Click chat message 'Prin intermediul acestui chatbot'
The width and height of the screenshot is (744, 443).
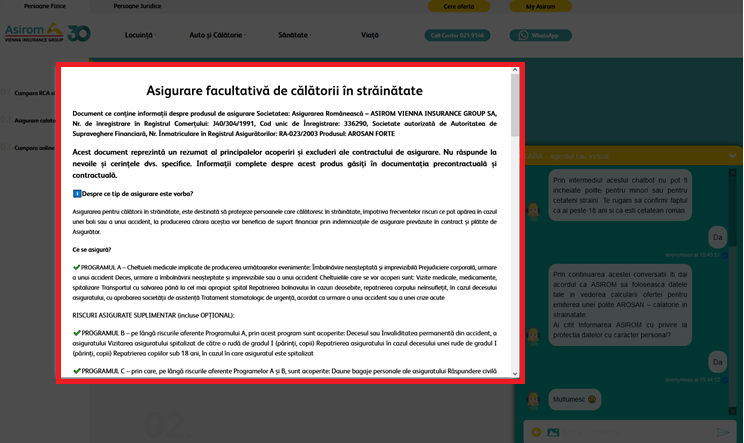tap(620, 195)
